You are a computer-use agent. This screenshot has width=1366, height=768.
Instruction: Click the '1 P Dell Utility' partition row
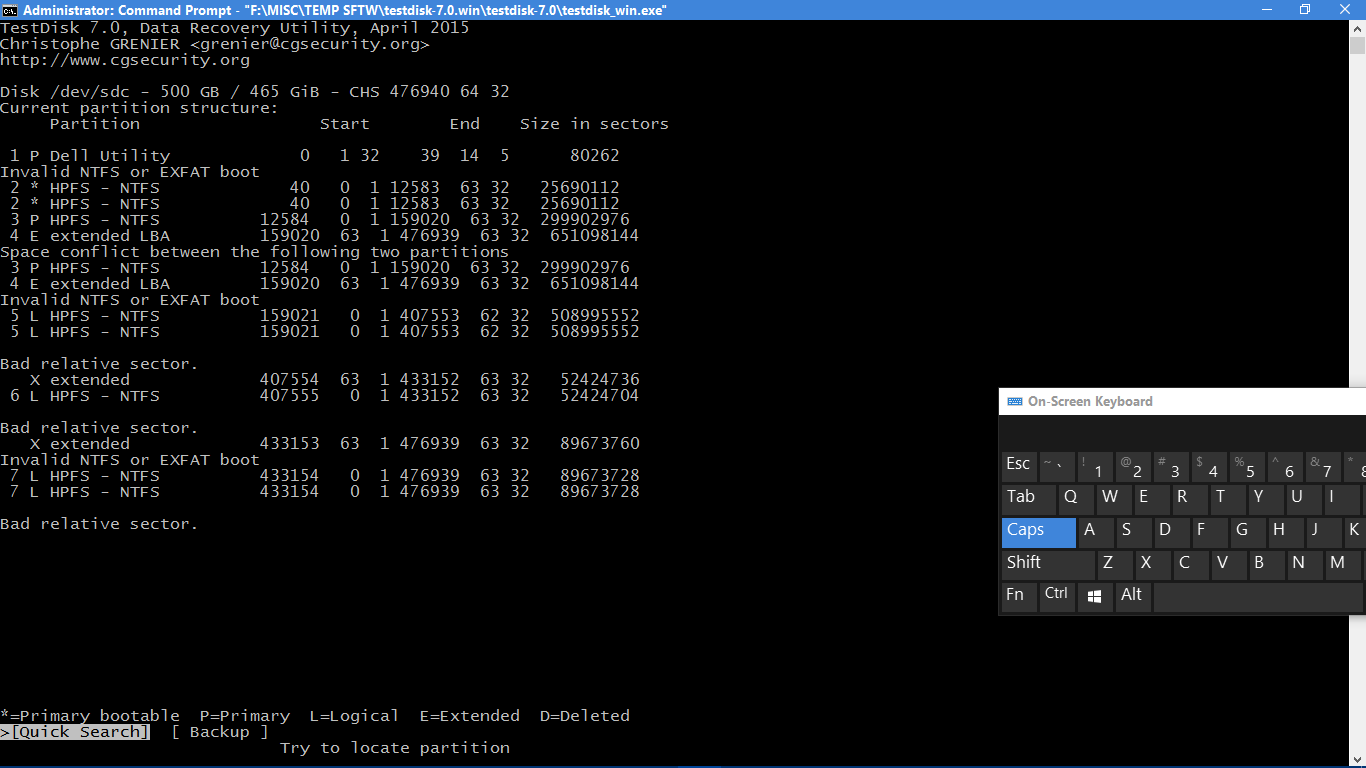click(315, 156)
